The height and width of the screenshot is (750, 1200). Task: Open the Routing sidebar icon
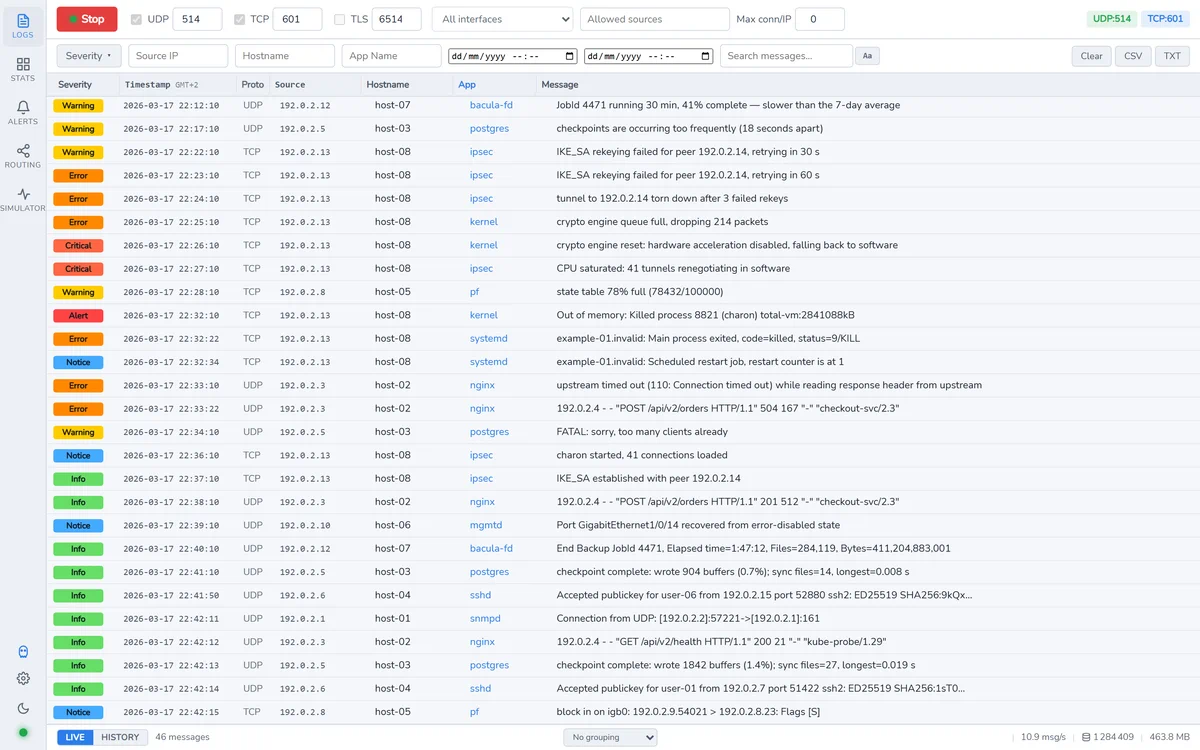[23, 157]
